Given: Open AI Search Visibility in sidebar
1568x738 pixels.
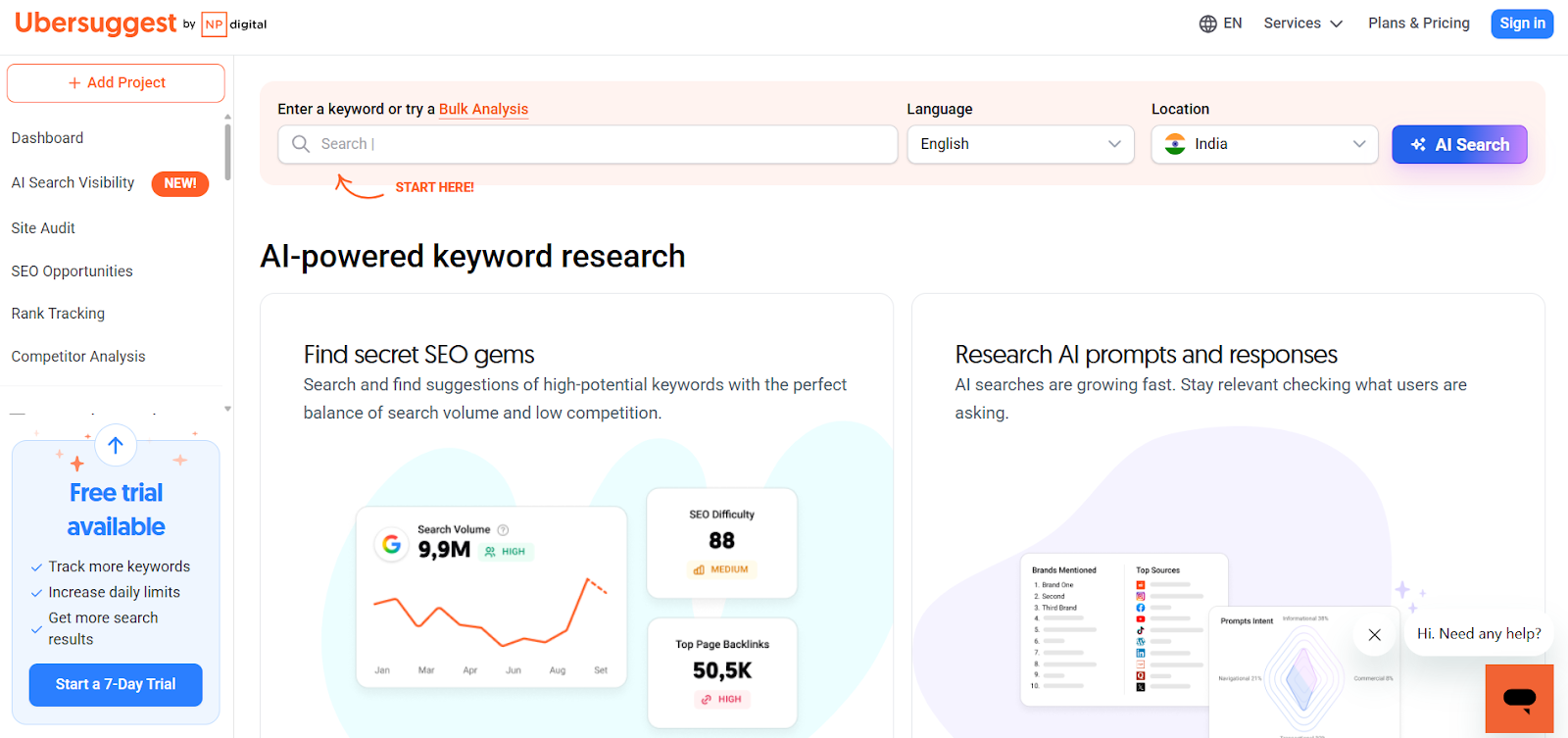Looking at the screenshot, I should pyautogui.click(x=73, y=183).
